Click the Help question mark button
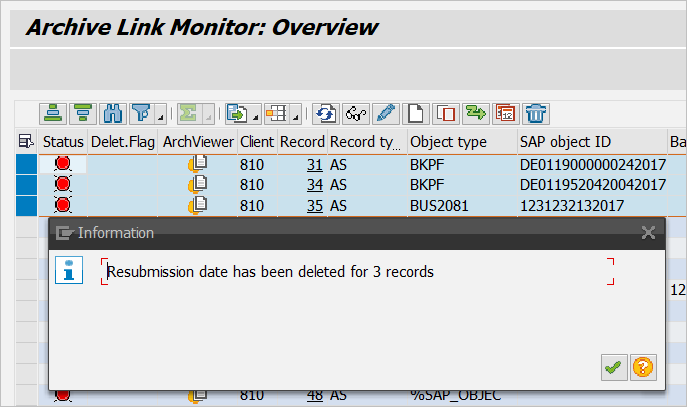 (x=643, y=368)
